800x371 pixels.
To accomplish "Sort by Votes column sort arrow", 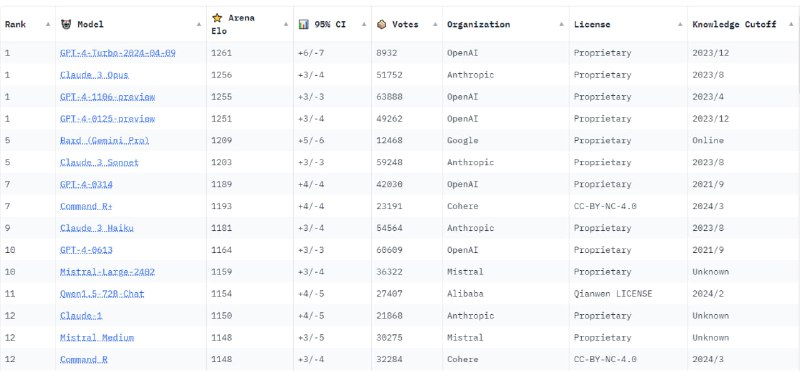I will click(435, 24).
